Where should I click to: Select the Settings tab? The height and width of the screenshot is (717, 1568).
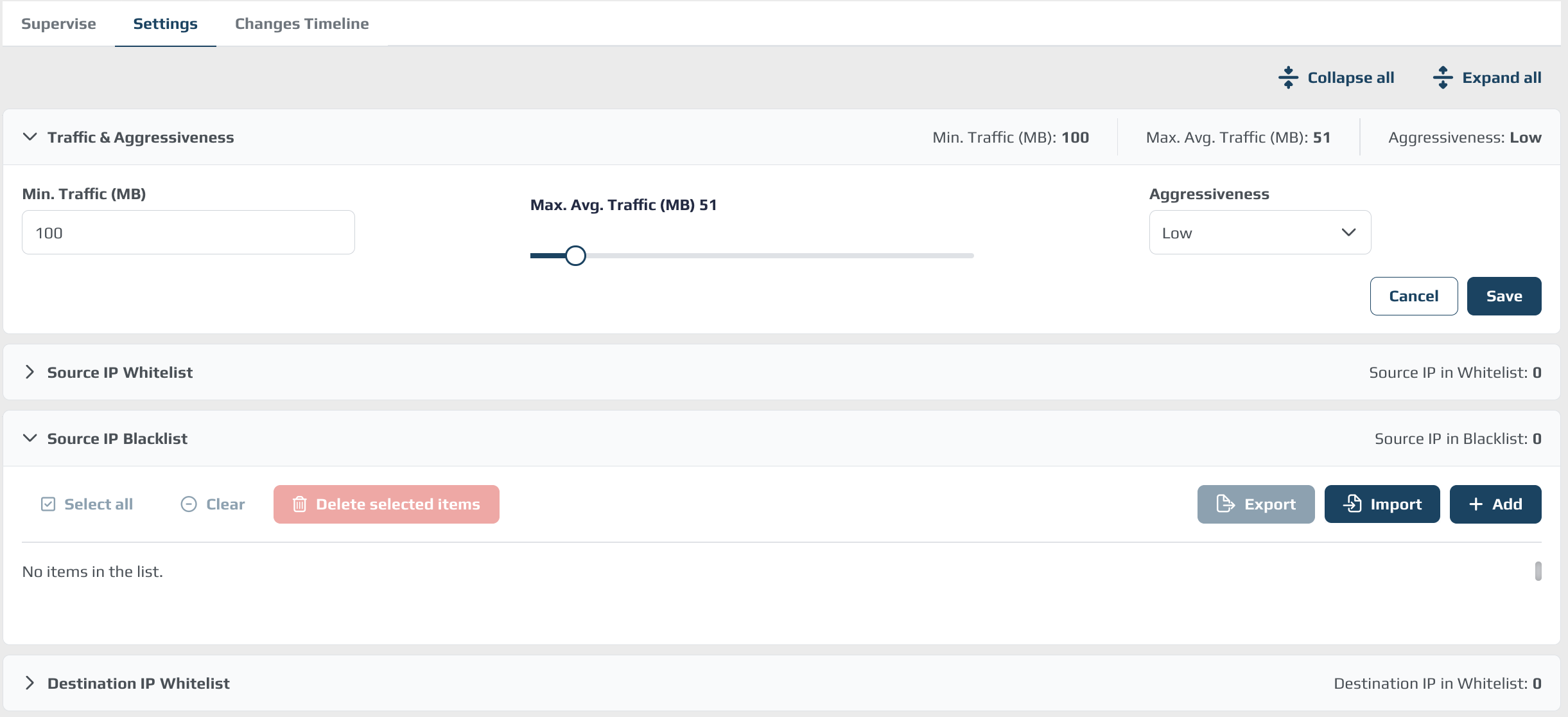tap(165, 24)
